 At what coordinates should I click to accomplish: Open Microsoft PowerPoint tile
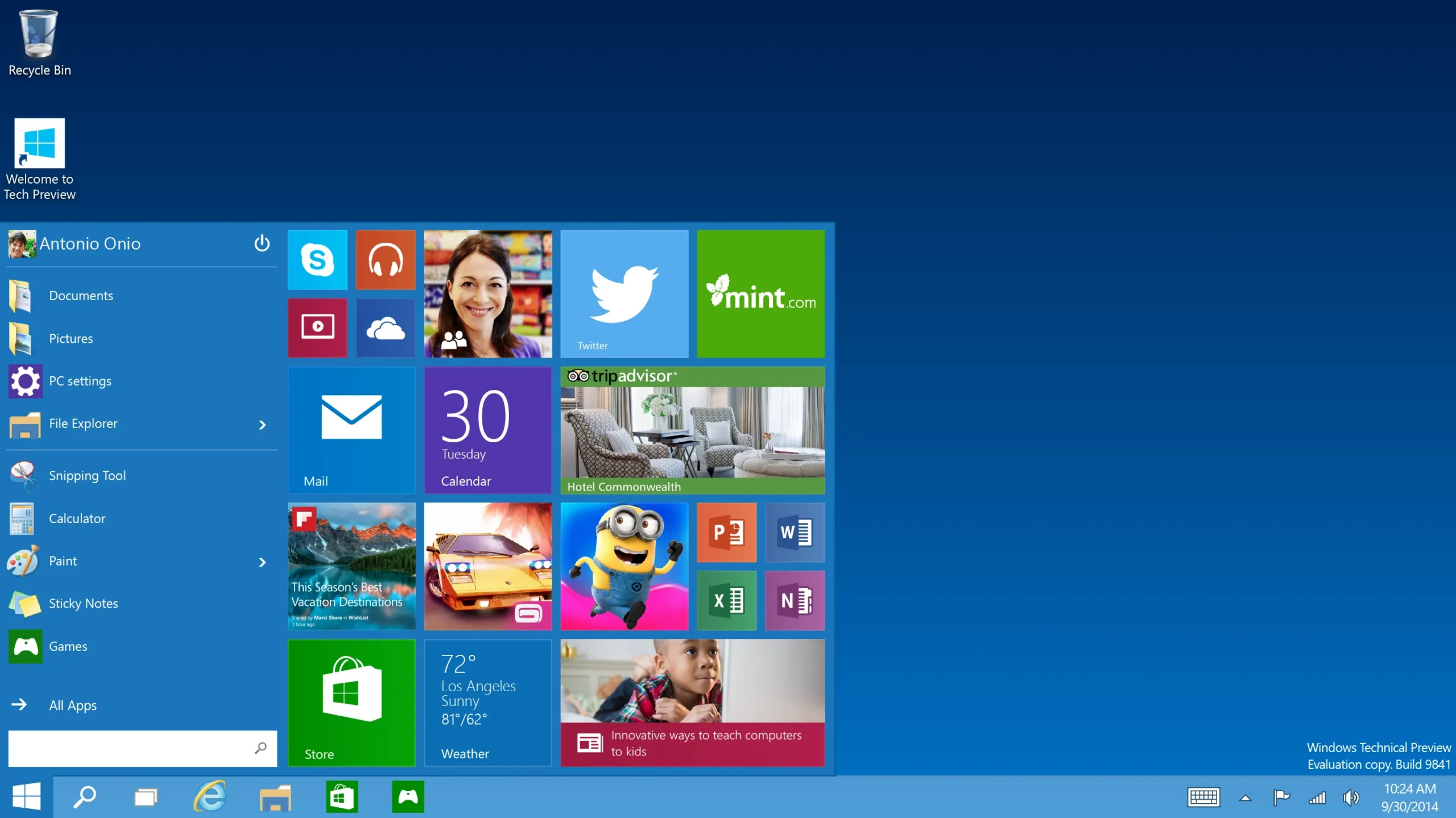(x=727, y=532)
